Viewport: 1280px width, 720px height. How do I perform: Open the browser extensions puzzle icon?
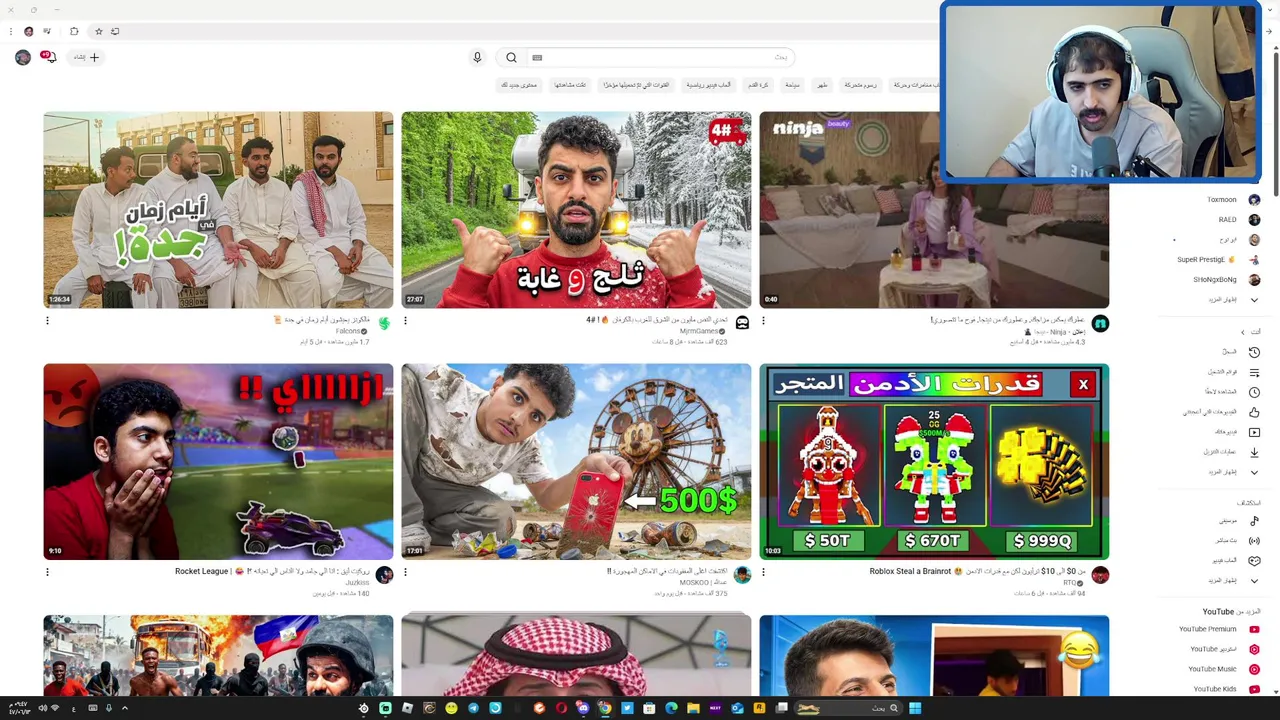pyautogui.click(x=74, y=31)
